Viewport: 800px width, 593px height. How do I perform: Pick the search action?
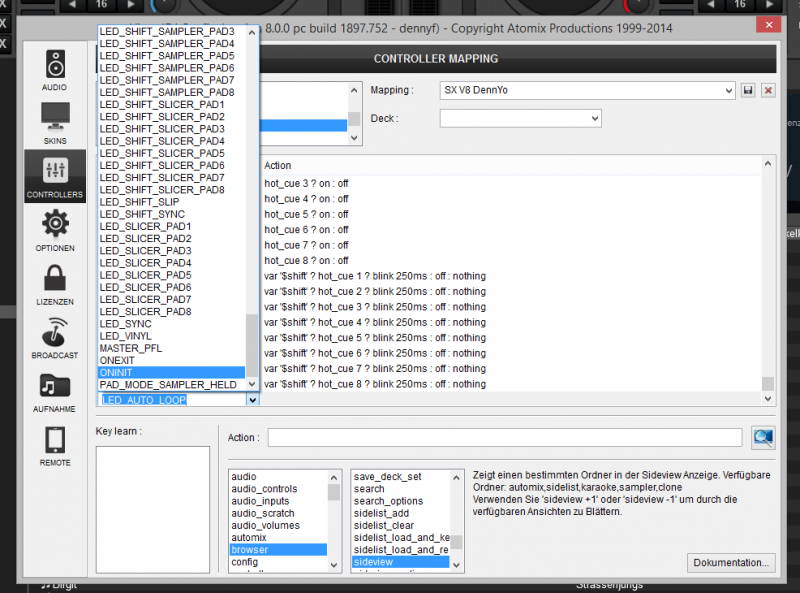(401, 489)
